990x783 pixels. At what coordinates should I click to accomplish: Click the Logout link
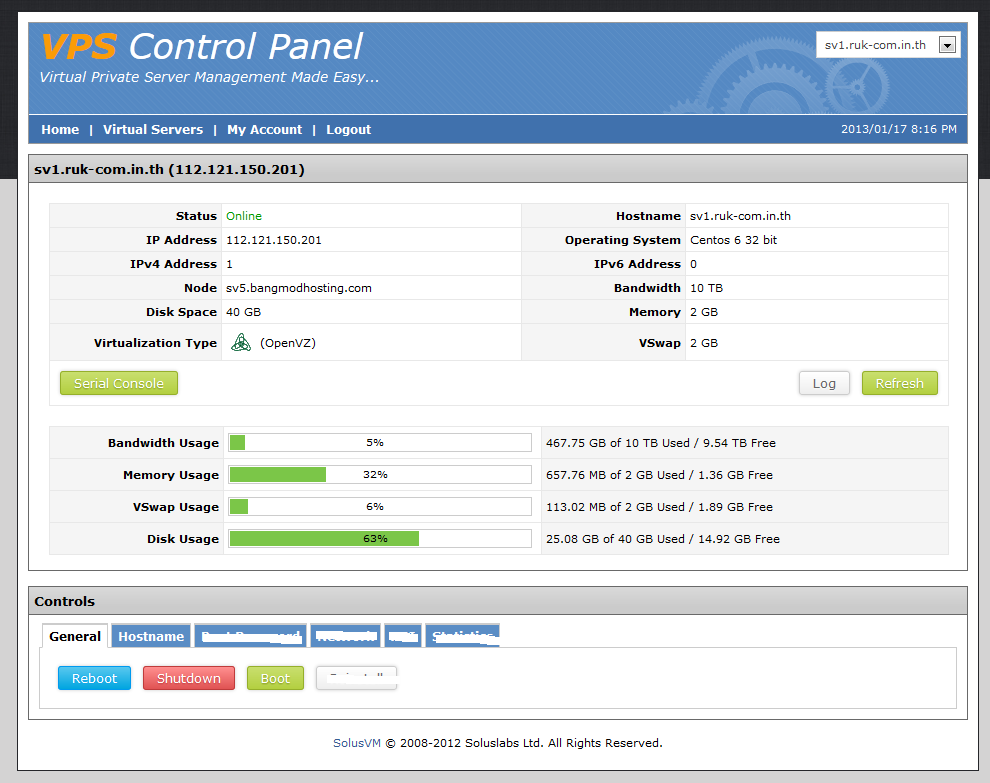349,129
